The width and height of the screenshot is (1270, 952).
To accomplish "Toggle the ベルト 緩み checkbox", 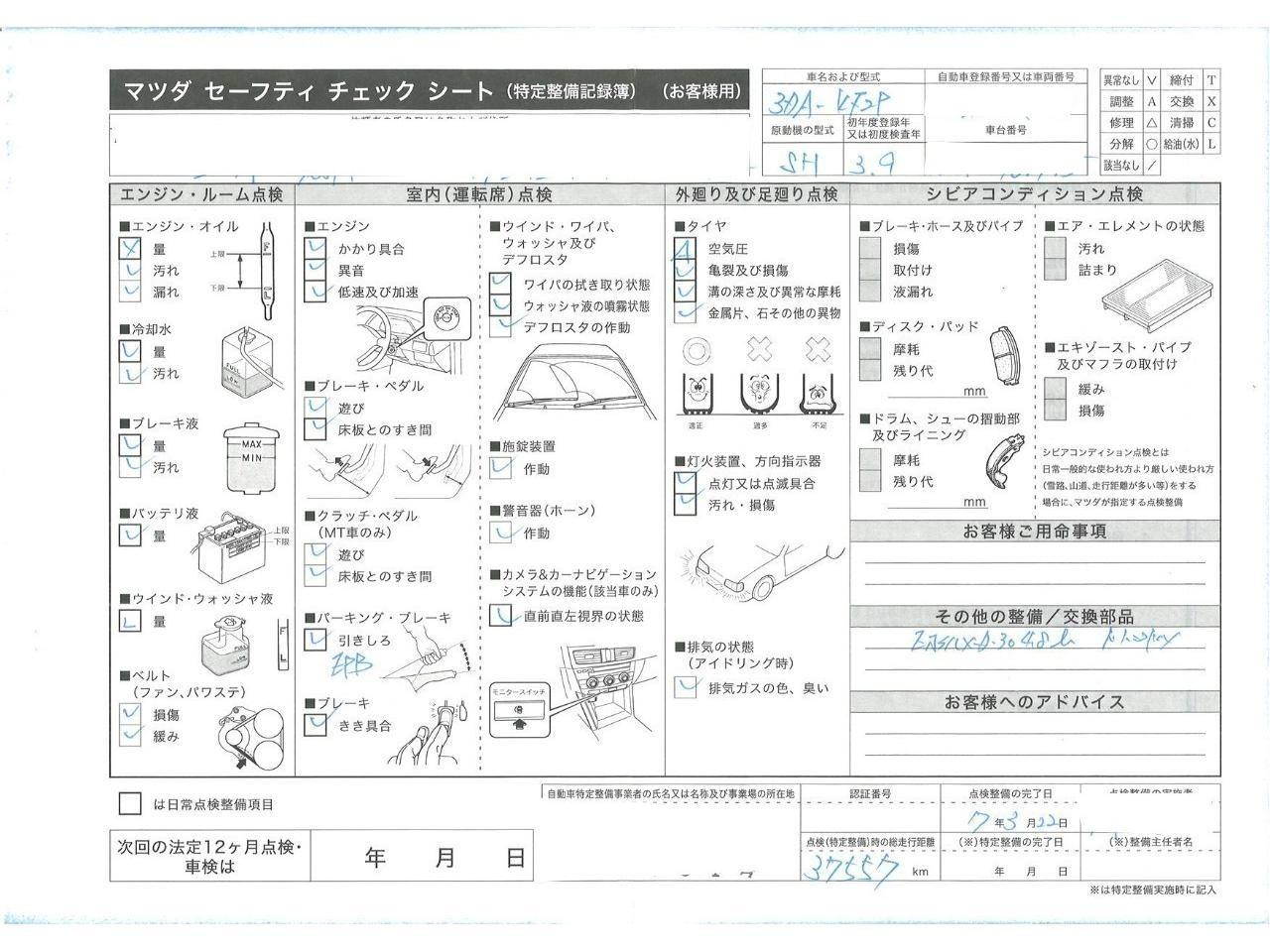I will pyautogui.click(x=130, y=736).
